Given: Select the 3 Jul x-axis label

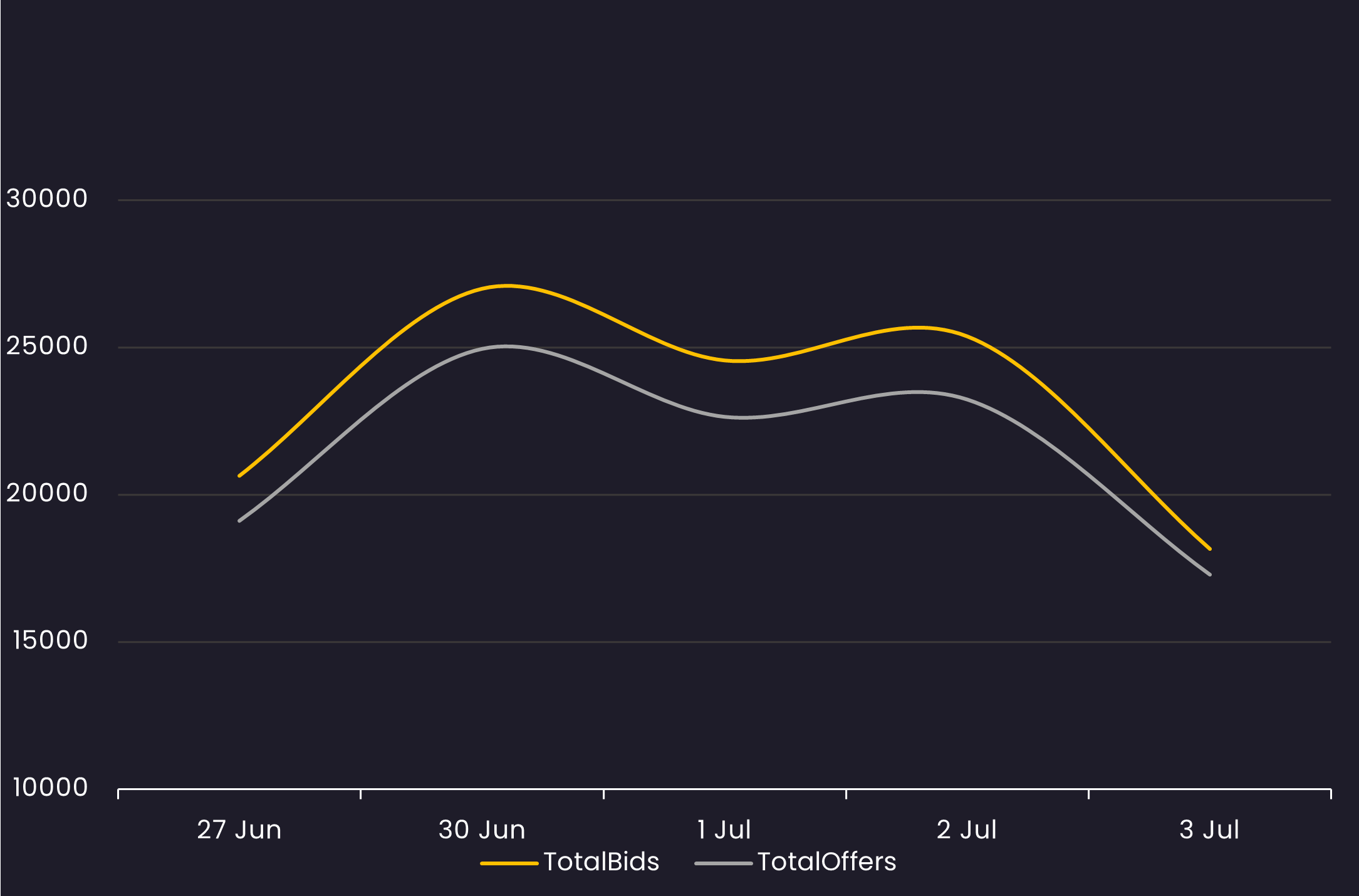Looking at the screenshot, I should pyautogui.click(x=1209, y=830).
